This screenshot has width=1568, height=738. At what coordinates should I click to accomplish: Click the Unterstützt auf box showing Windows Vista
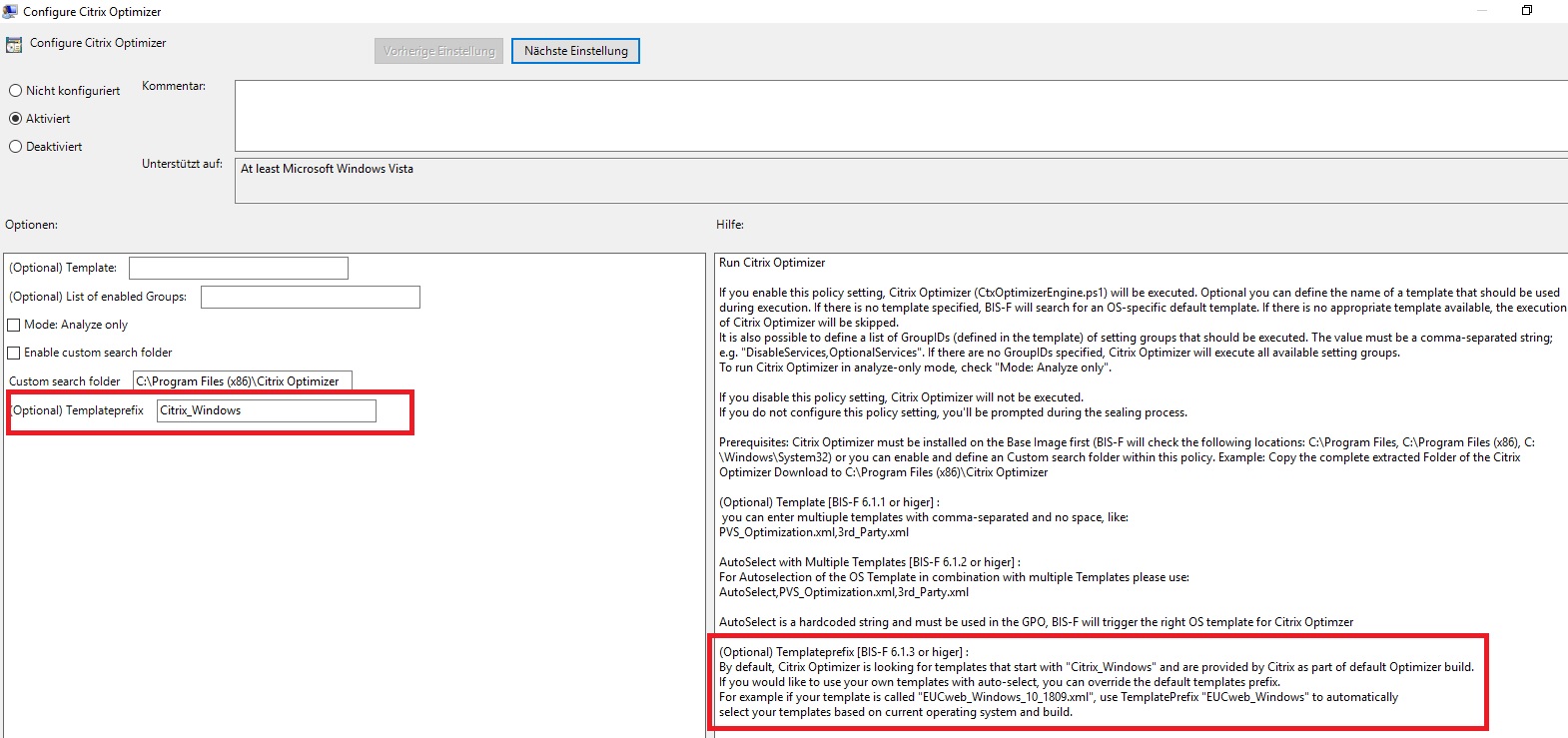click(x=901, y=181)
